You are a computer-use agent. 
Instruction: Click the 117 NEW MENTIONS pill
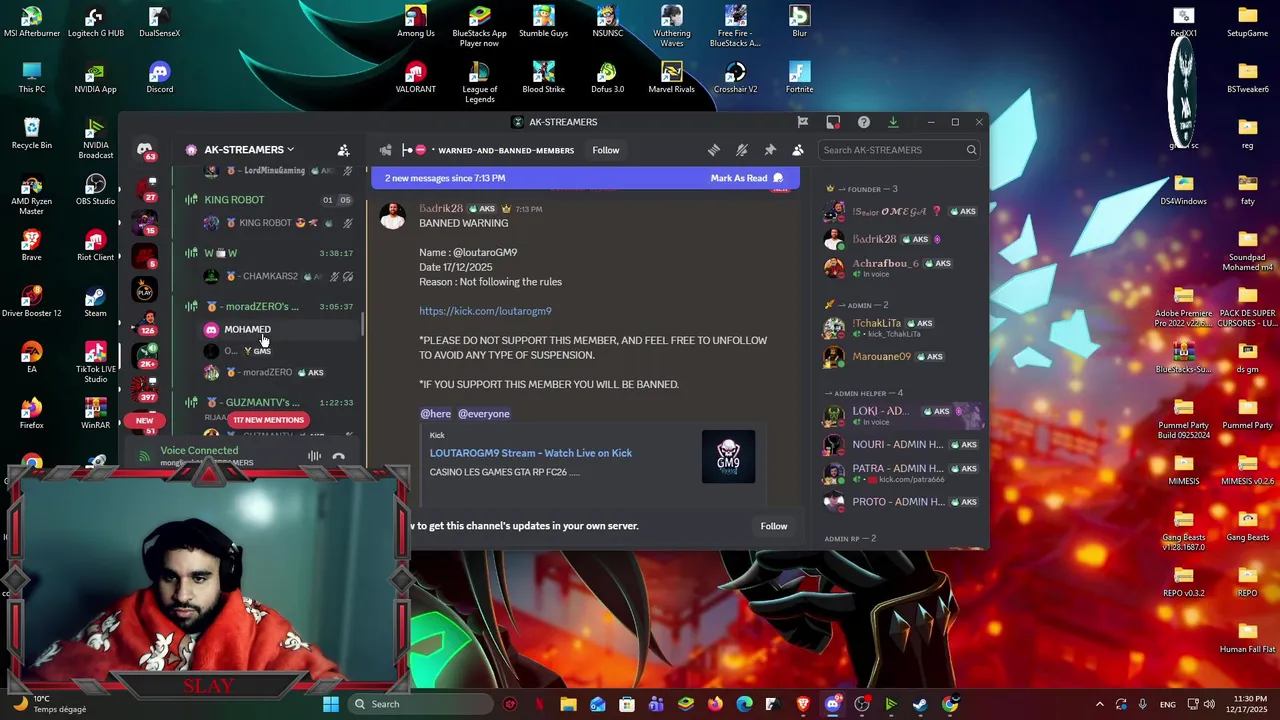click(268, 420)
